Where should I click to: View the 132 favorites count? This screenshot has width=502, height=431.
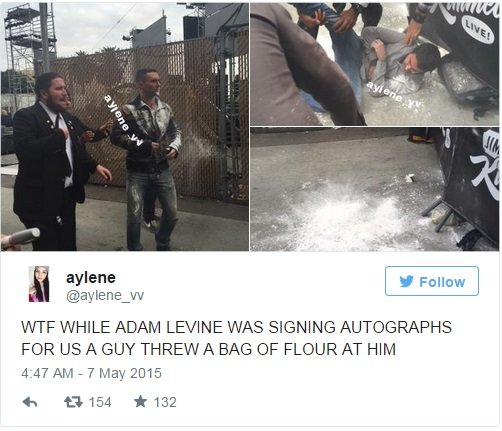point(165,402)
